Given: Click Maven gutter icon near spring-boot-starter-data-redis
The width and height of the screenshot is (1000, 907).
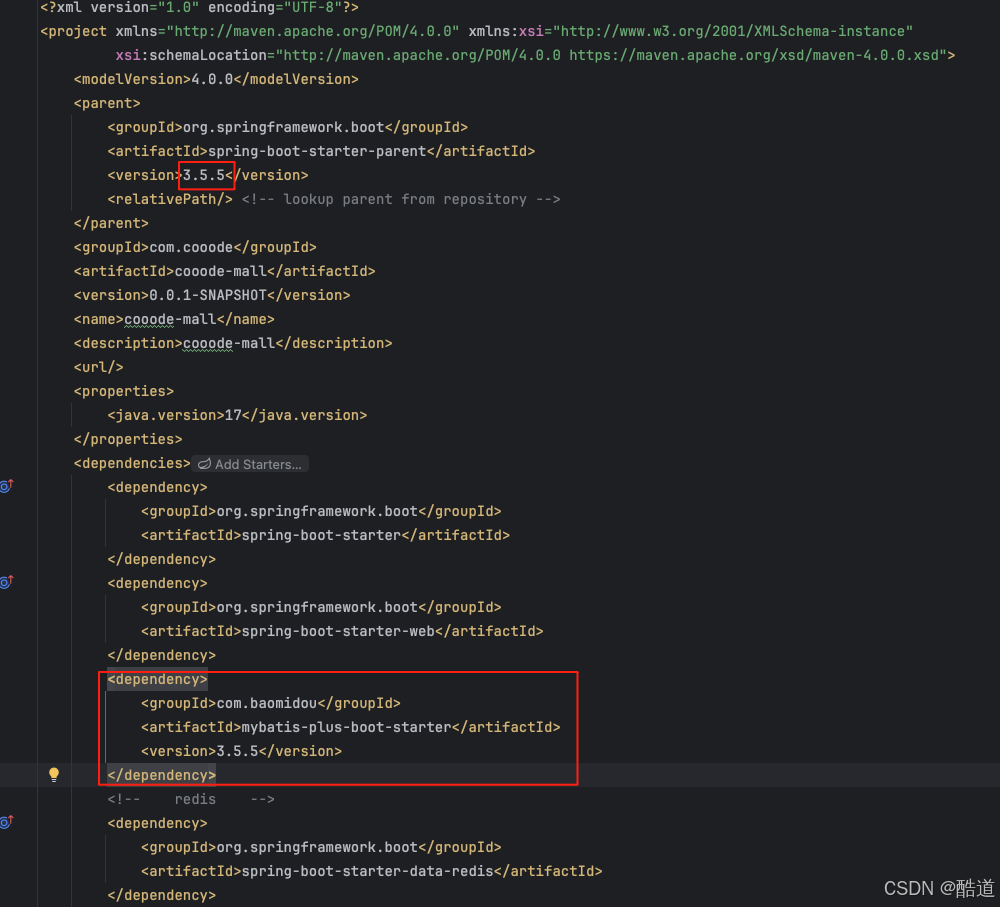Looking at the screenshot, I should [6, 822].
